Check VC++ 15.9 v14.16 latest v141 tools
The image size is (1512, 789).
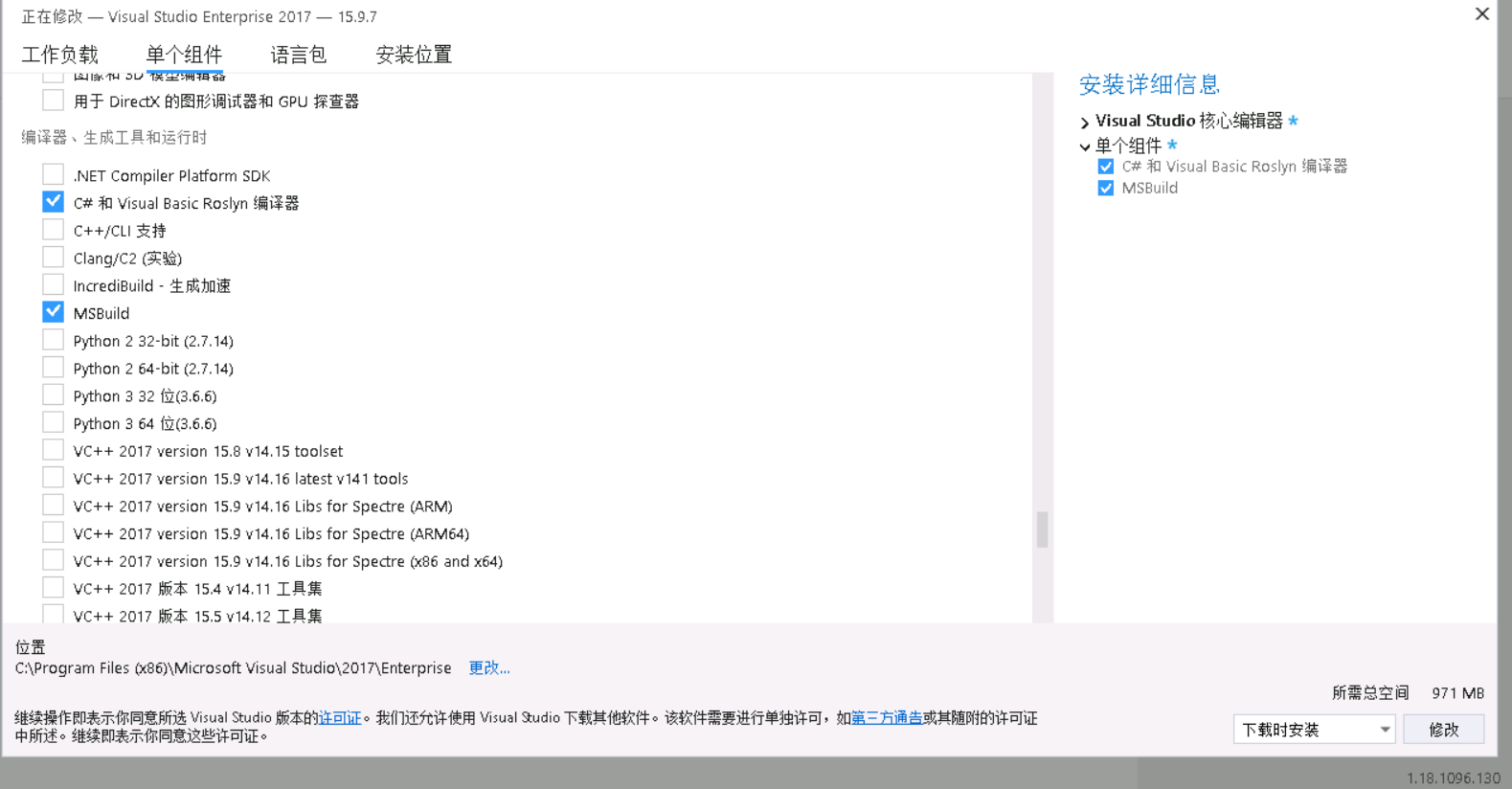(x=54, y=478)
